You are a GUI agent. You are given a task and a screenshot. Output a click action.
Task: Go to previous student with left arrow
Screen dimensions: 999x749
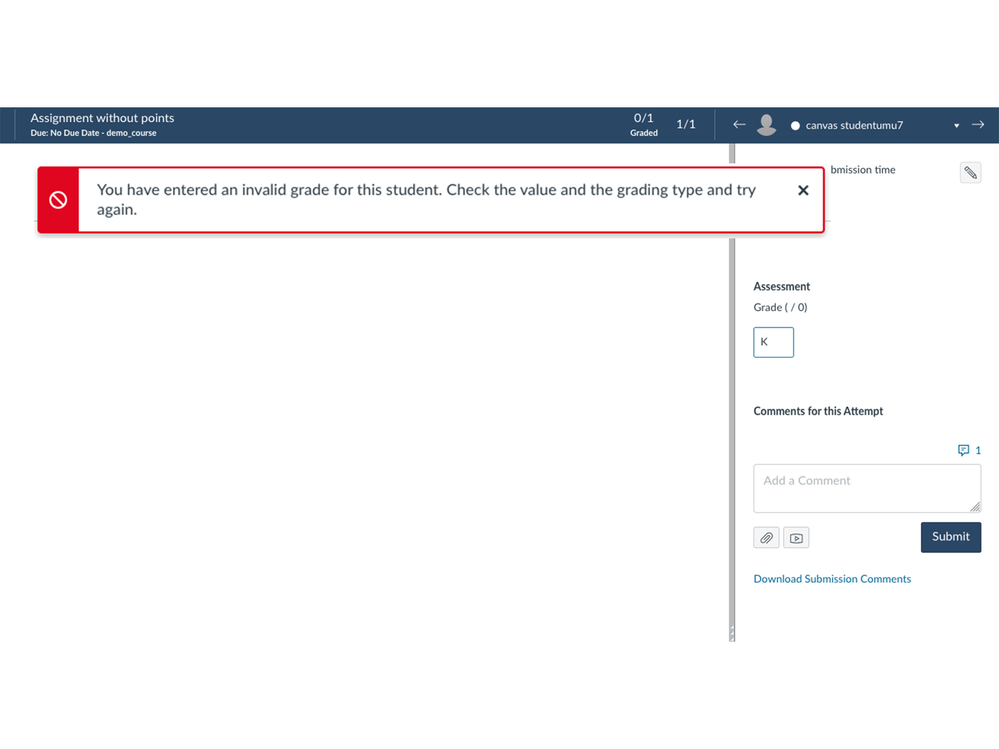[x=739, y=125]
